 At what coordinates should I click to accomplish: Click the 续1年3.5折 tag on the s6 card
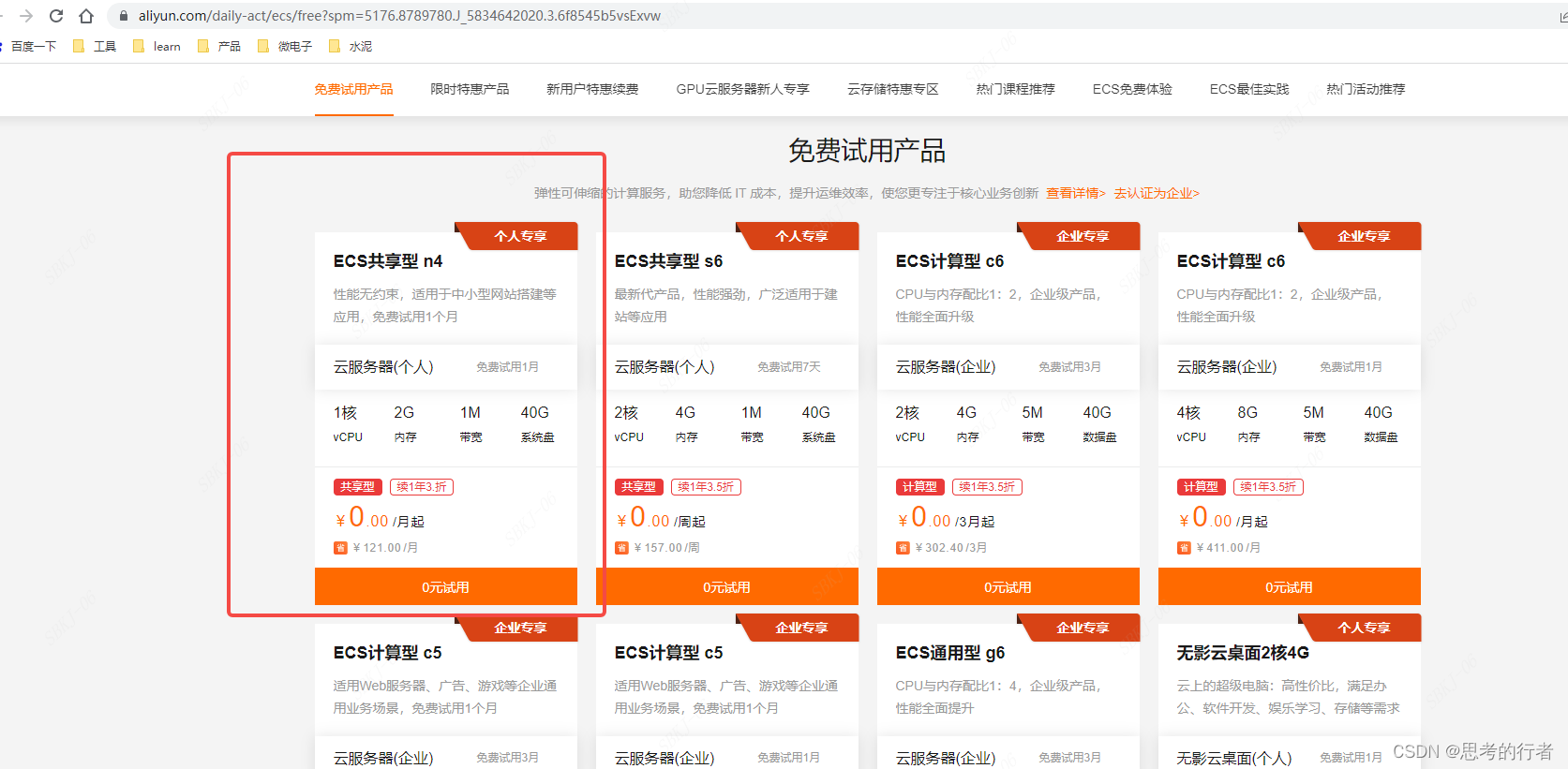coord(706,487)
